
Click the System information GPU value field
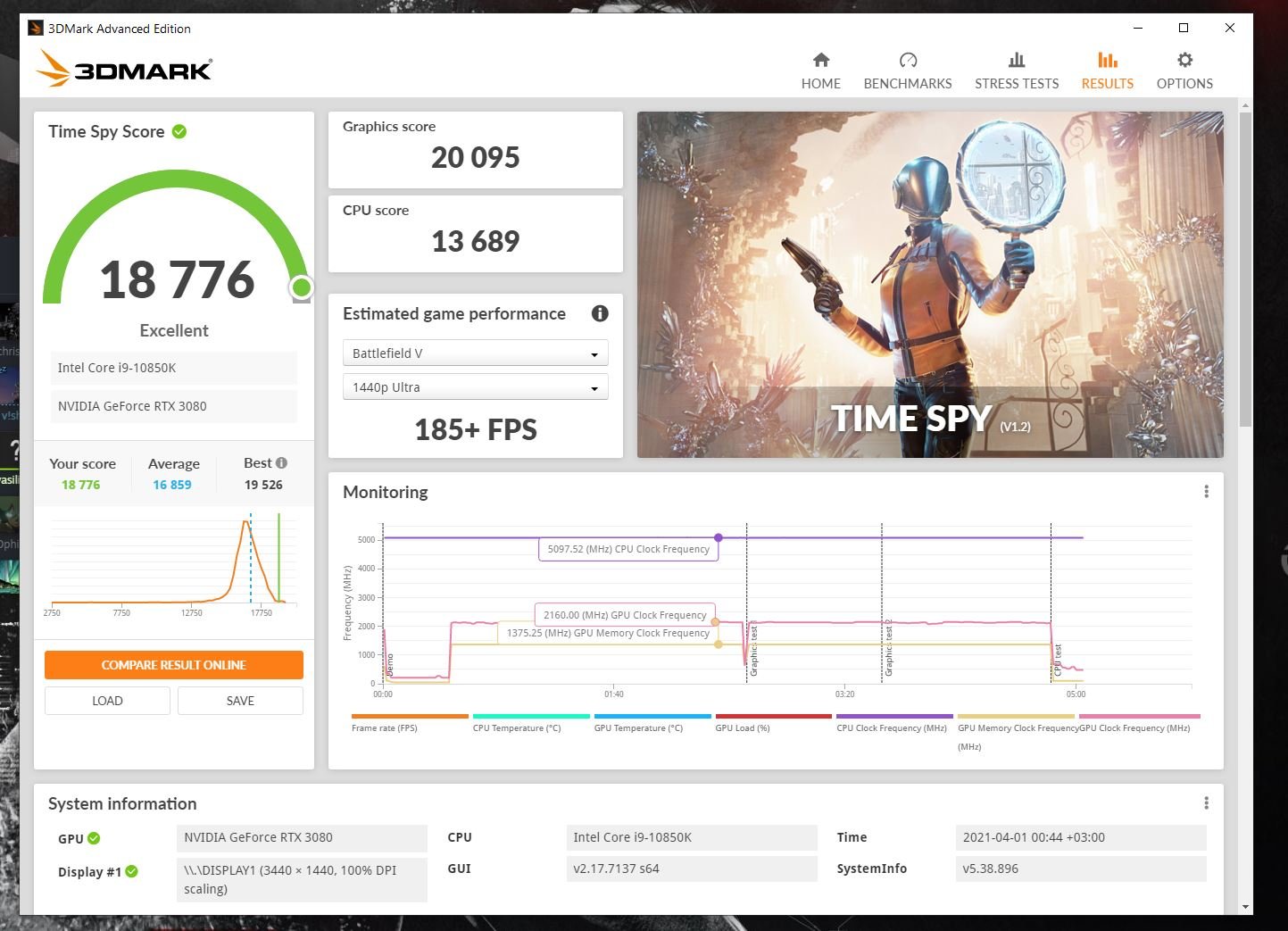pos(302,837)
